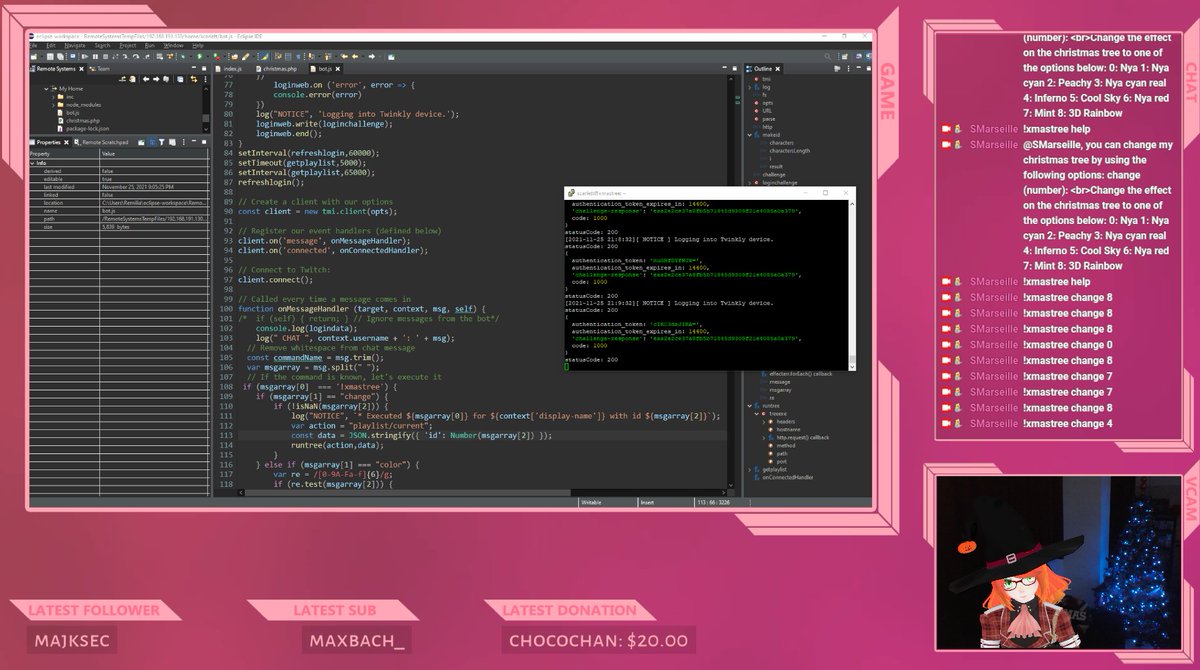Collapse the runtree item in Outline

pyautogui.click(x=749, y=406)
